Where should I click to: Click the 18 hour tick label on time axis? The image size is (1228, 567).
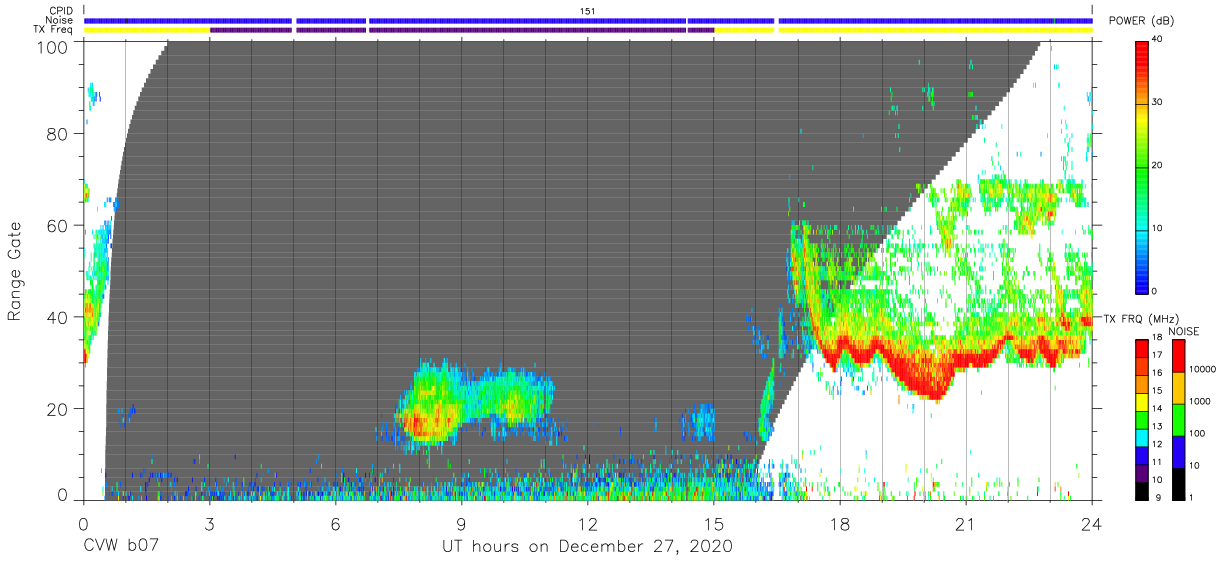840,524
